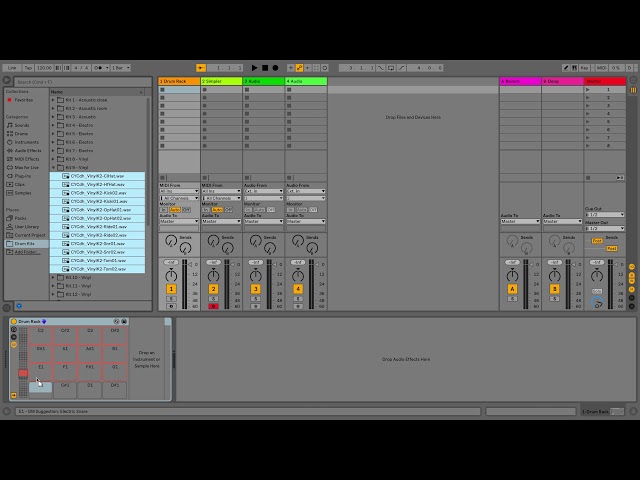Open the Audio Effects category in browser

[x=28, y=151]
